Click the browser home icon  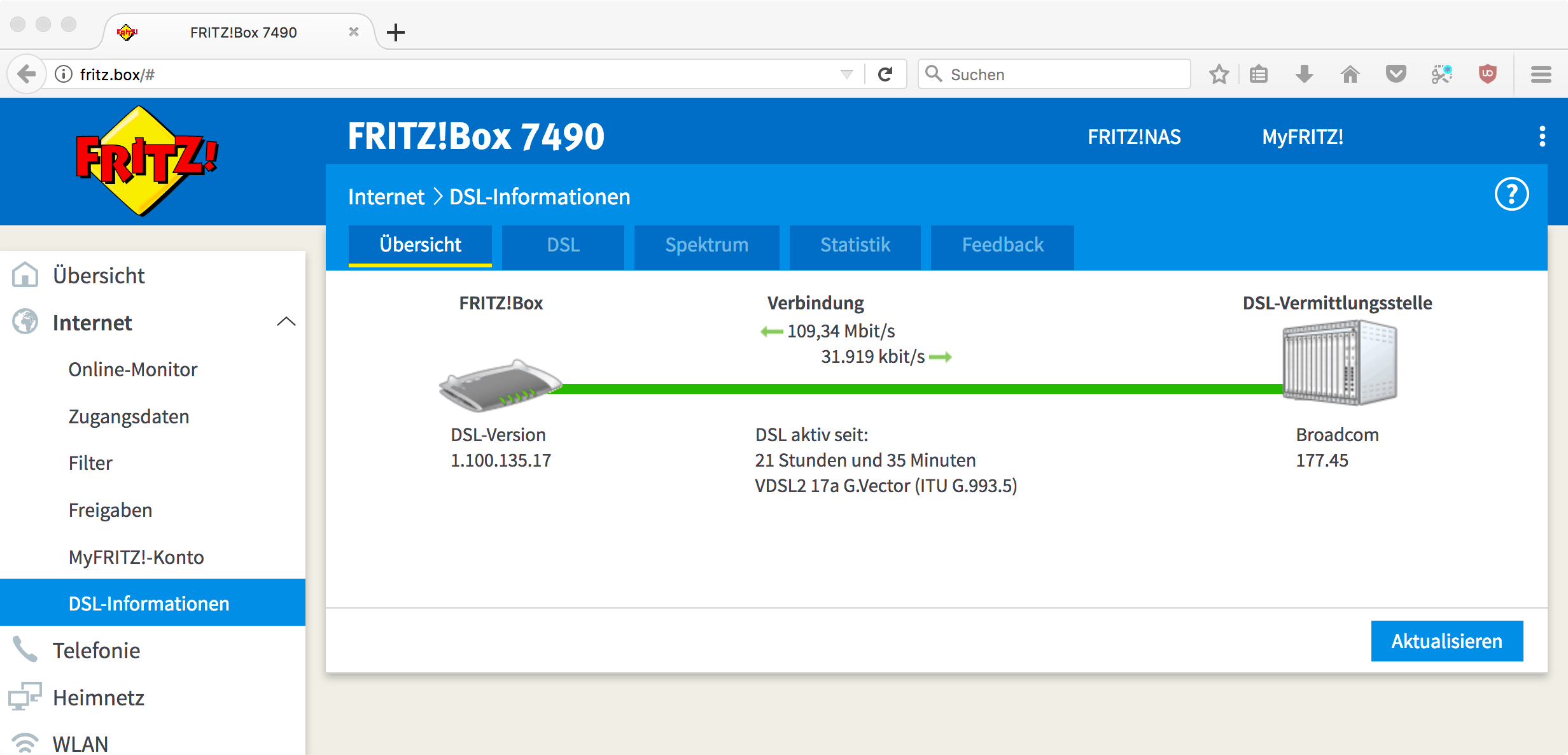click(1350, 74)
